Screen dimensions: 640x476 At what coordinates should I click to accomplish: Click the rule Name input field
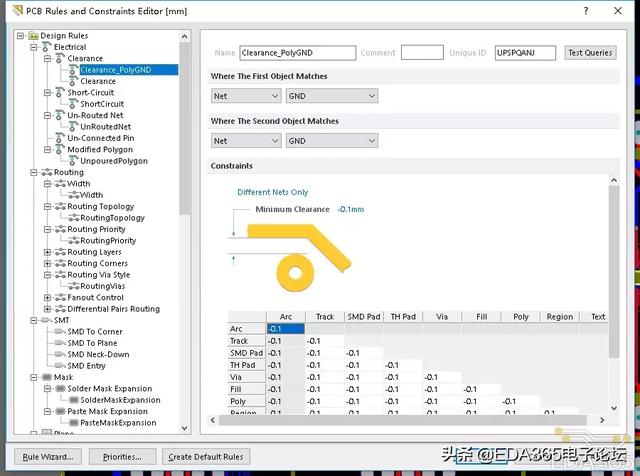coord(298,53)
